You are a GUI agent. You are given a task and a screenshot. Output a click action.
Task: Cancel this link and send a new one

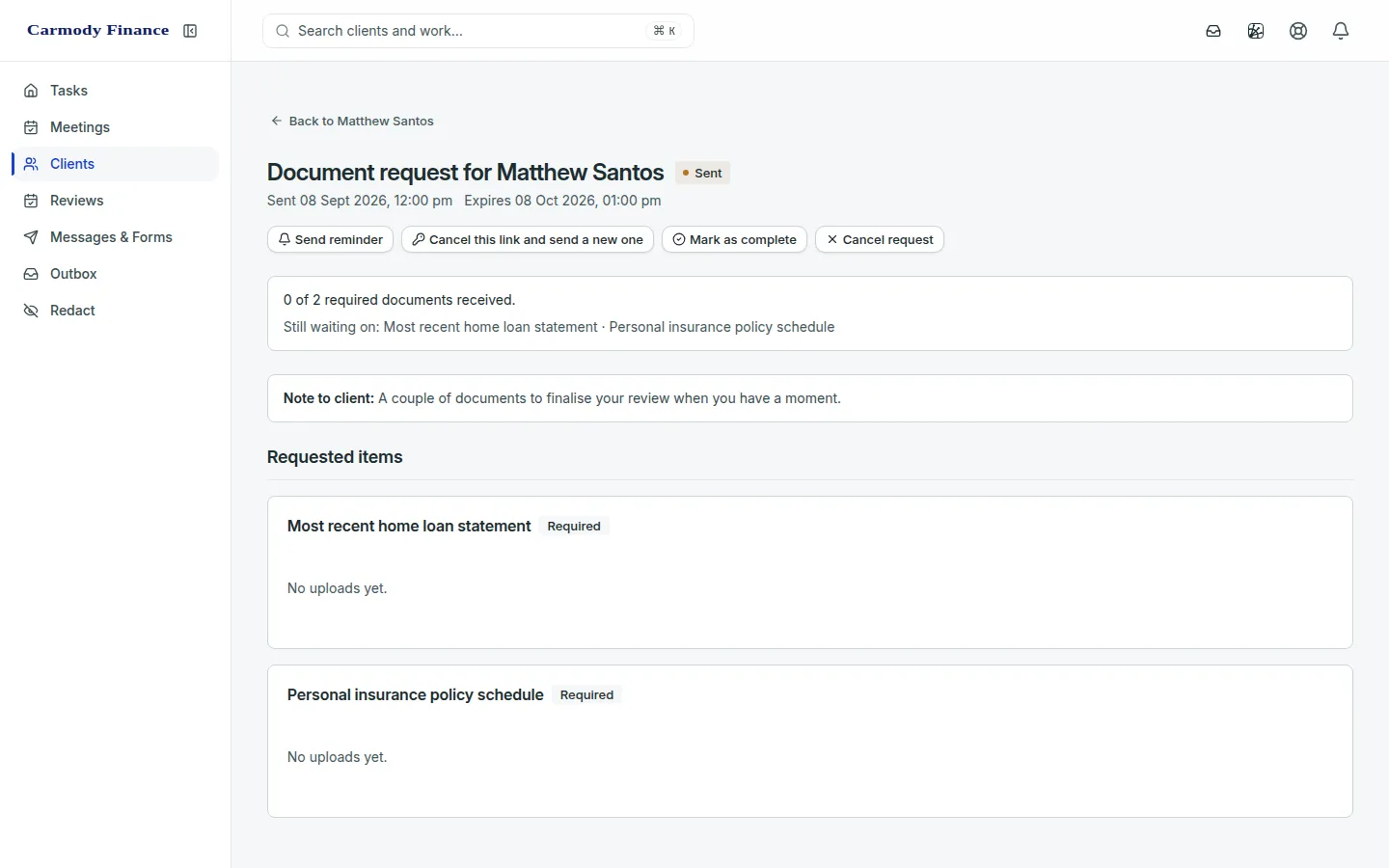[x=528, y=239]
